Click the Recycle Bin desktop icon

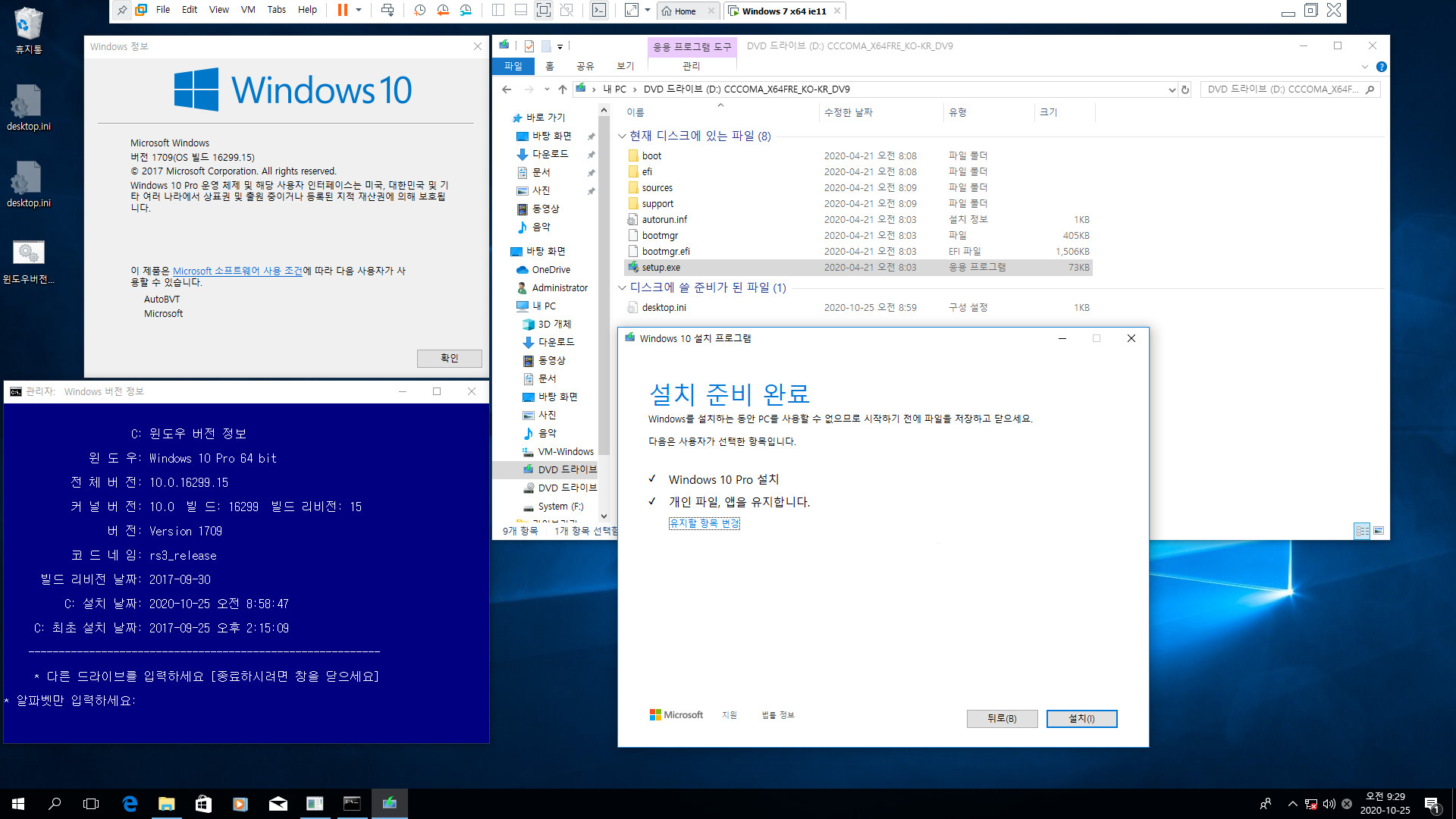[x=29, y=31]
